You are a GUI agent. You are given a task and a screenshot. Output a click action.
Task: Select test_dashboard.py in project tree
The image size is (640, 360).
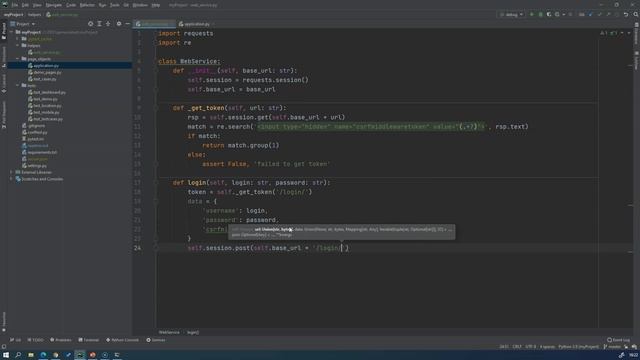49,92
